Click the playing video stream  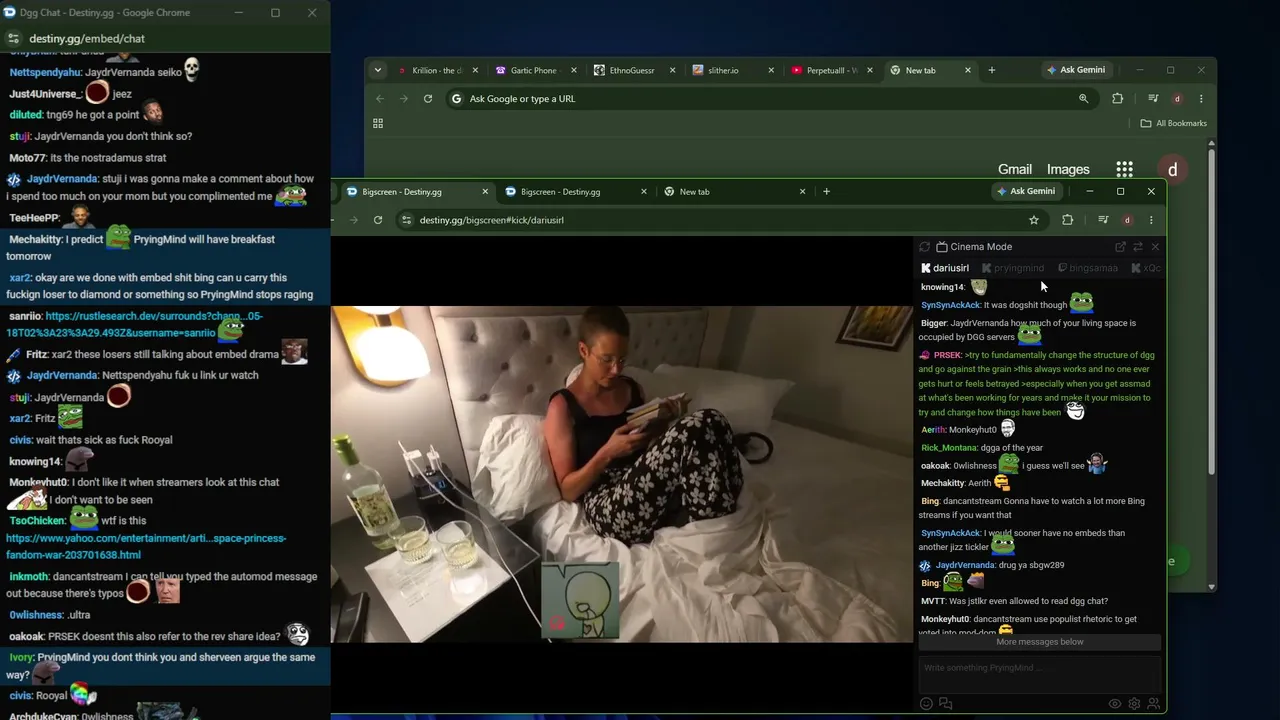tap(622, 473)
